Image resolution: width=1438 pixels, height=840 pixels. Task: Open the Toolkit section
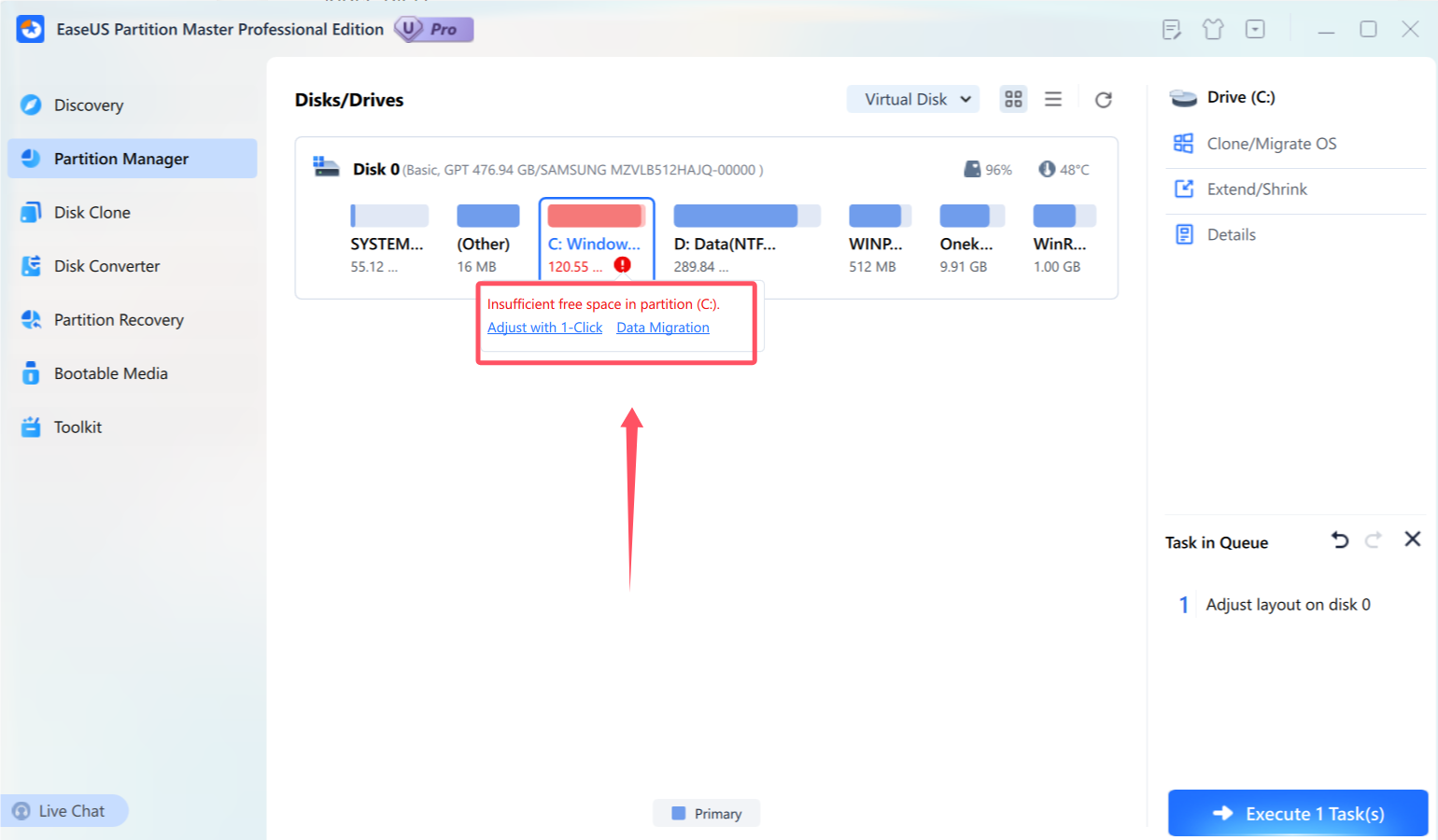(131, 427)
